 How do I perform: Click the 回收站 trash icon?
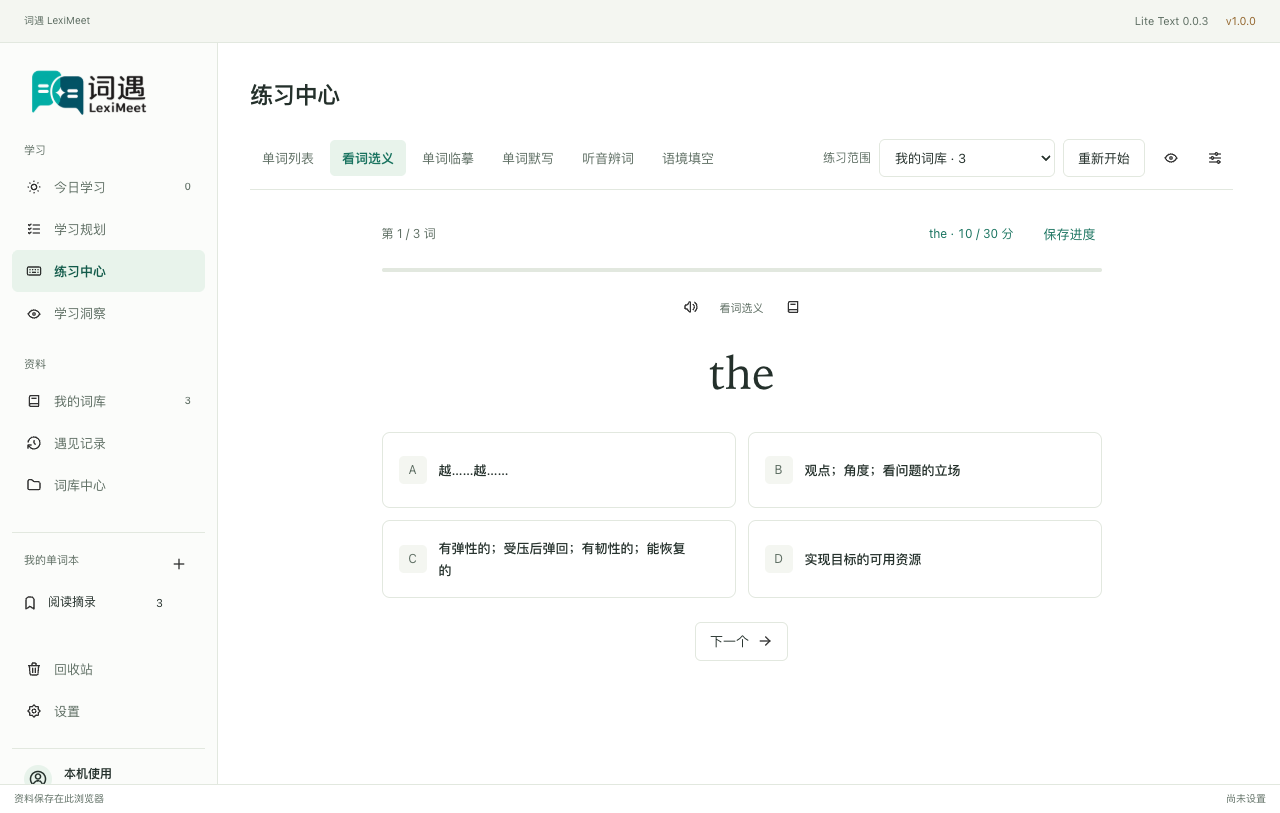[34, 669]
